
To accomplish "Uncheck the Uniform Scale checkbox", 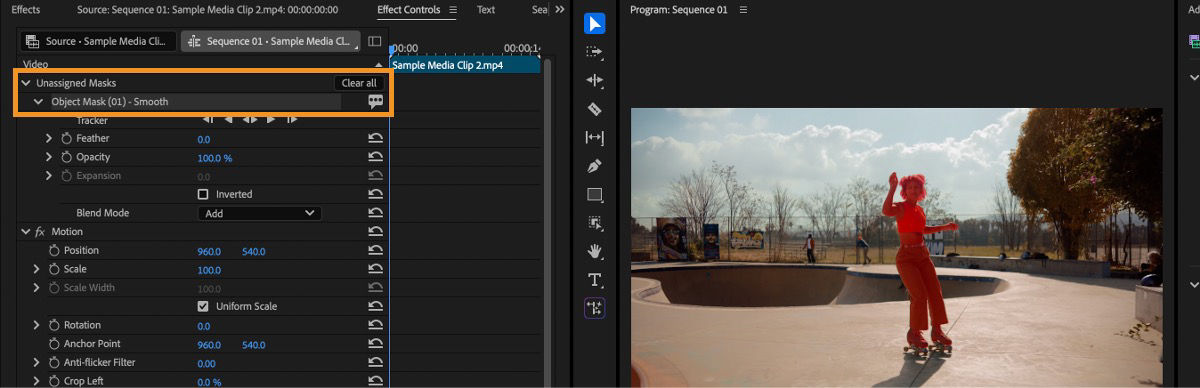I will point(203,306).
